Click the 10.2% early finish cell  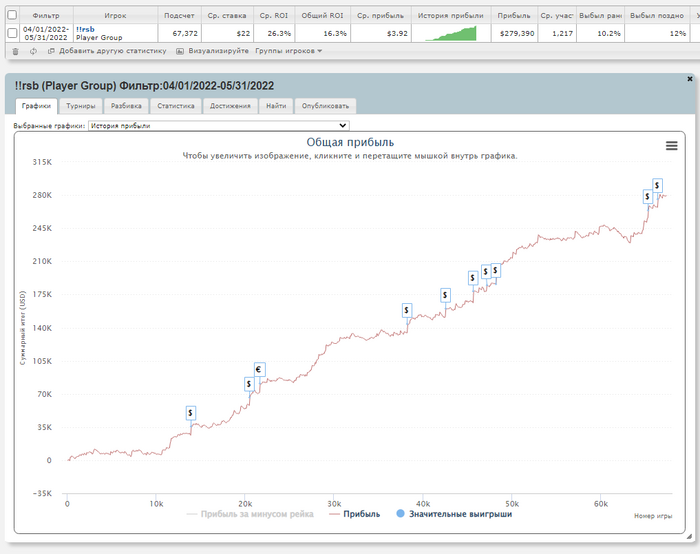(600, 33)
